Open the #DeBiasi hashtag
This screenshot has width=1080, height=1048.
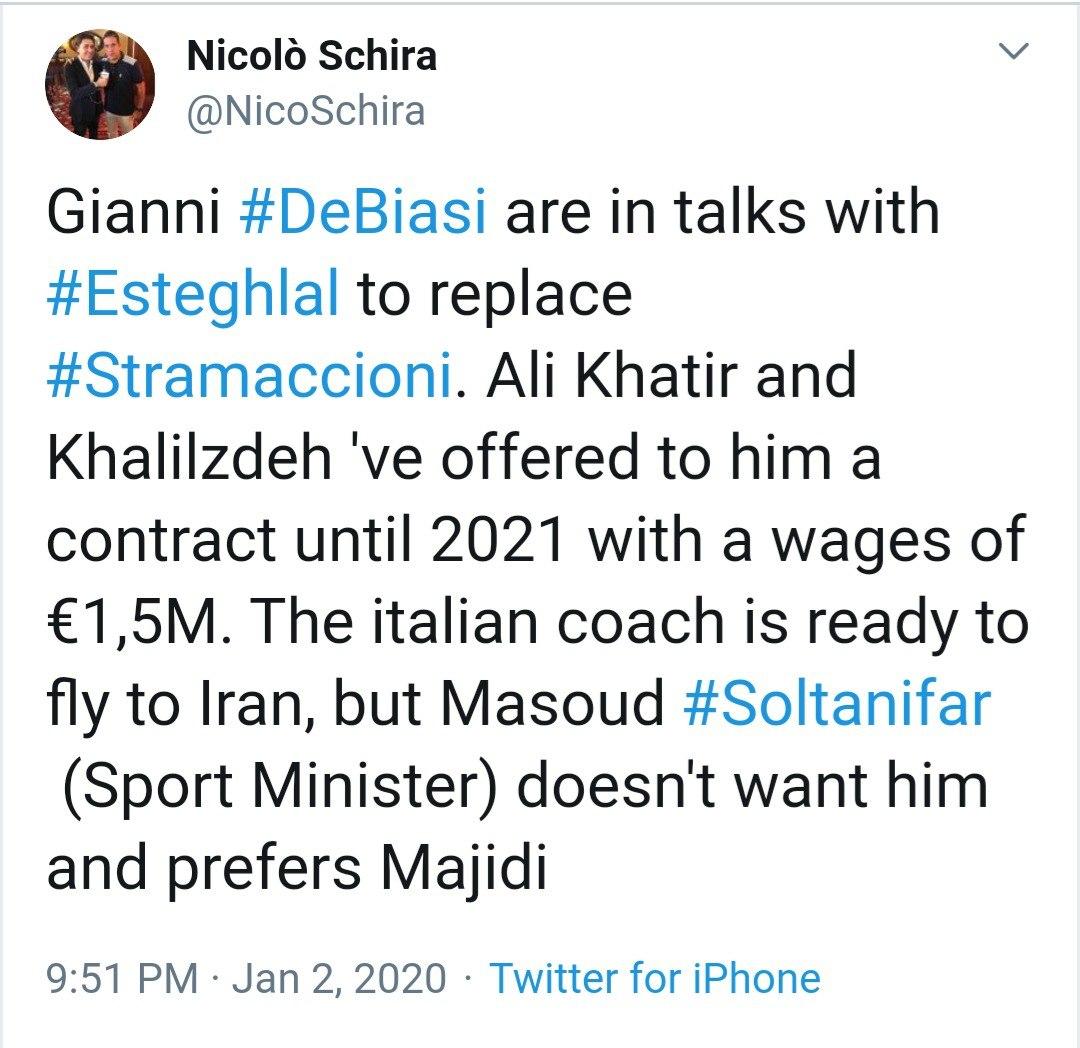click(x=363, y=211)
